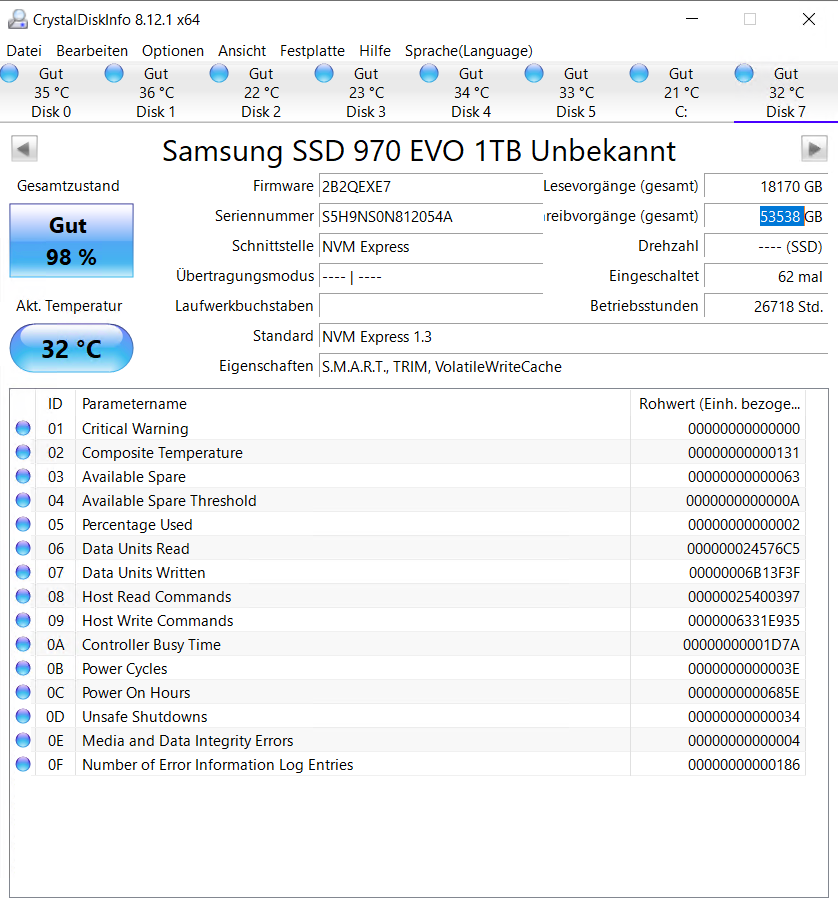The height and width of the screenshot is (904, 838).
Task: Click the serial number field S5H9NS0N812054A
Action: pyautogui.click(x=431, y=217)
